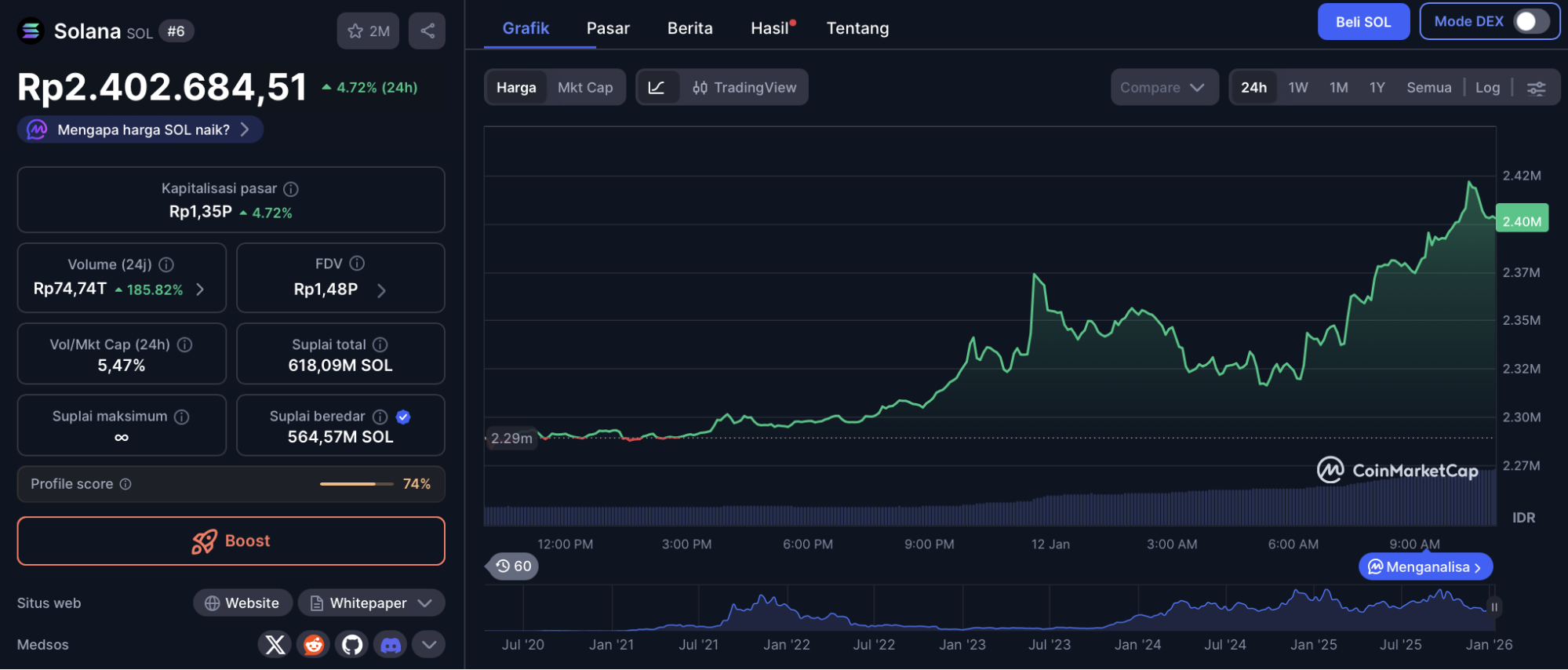
Task: Click the Beli SOL button
Action: tap(1362, 22)
